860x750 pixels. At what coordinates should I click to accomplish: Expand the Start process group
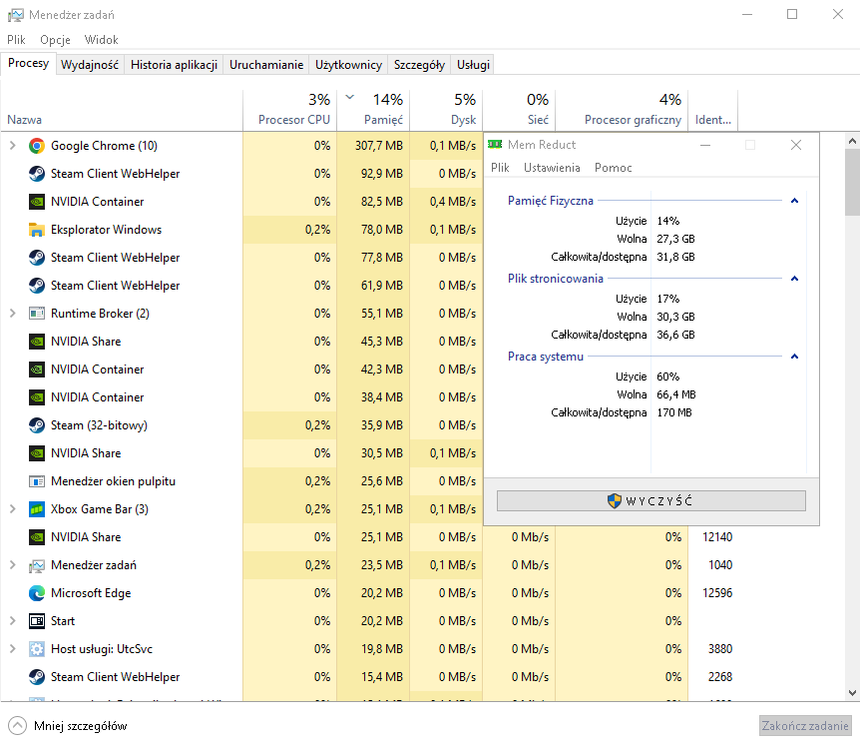13,621
